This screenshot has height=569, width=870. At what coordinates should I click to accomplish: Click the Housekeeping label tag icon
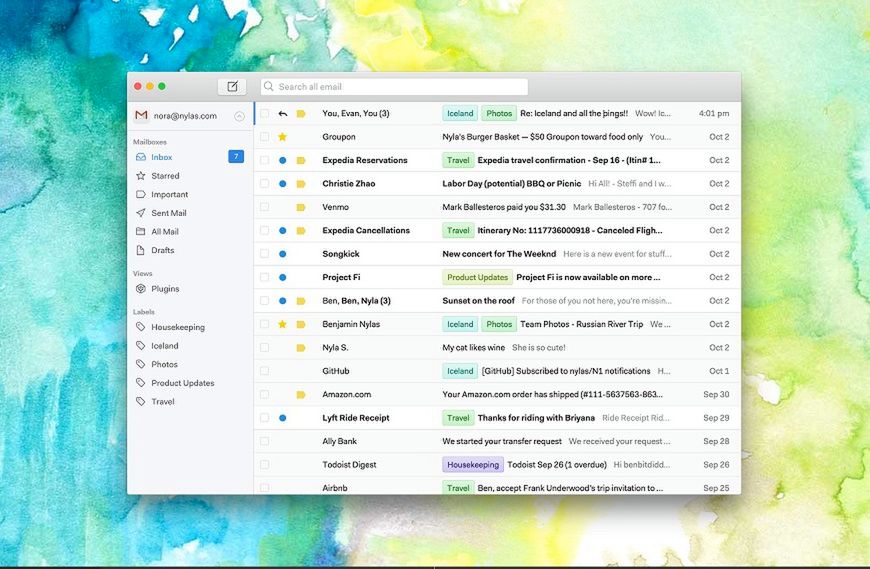click(x=141, y=327)
